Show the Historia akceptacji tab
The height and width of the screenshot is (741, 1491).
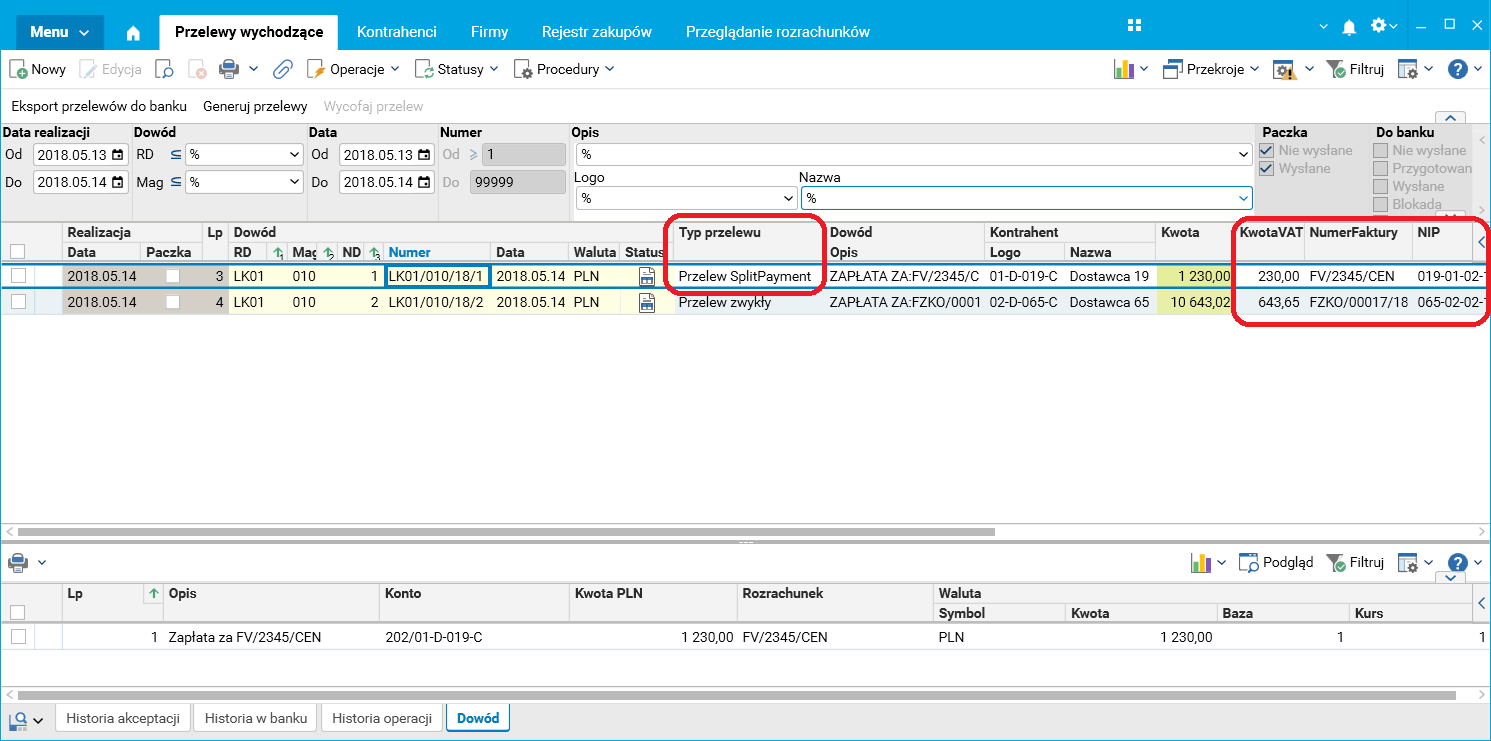(x=123, y=718)
